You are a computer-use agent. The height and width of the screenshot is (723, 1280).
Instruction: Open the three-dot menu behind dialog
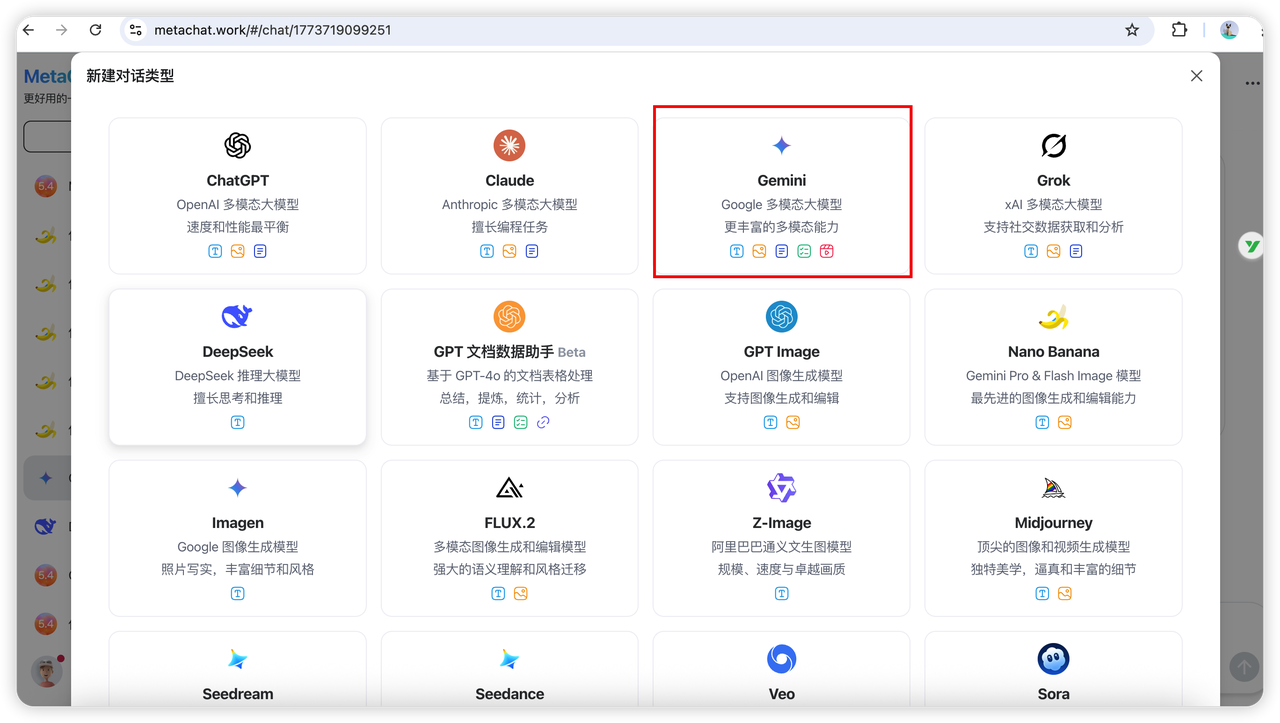click(1252, 84)
